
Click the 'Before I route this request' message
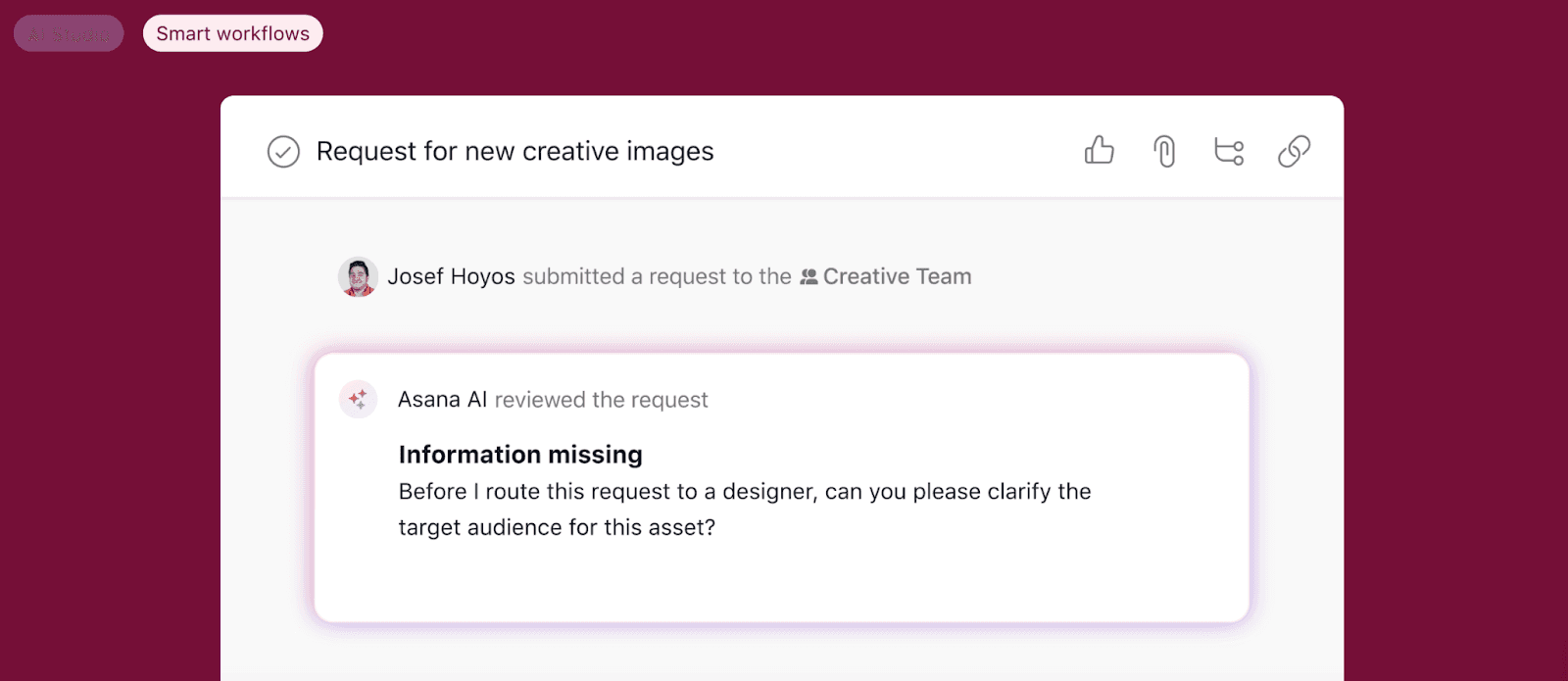click(745, 510)
